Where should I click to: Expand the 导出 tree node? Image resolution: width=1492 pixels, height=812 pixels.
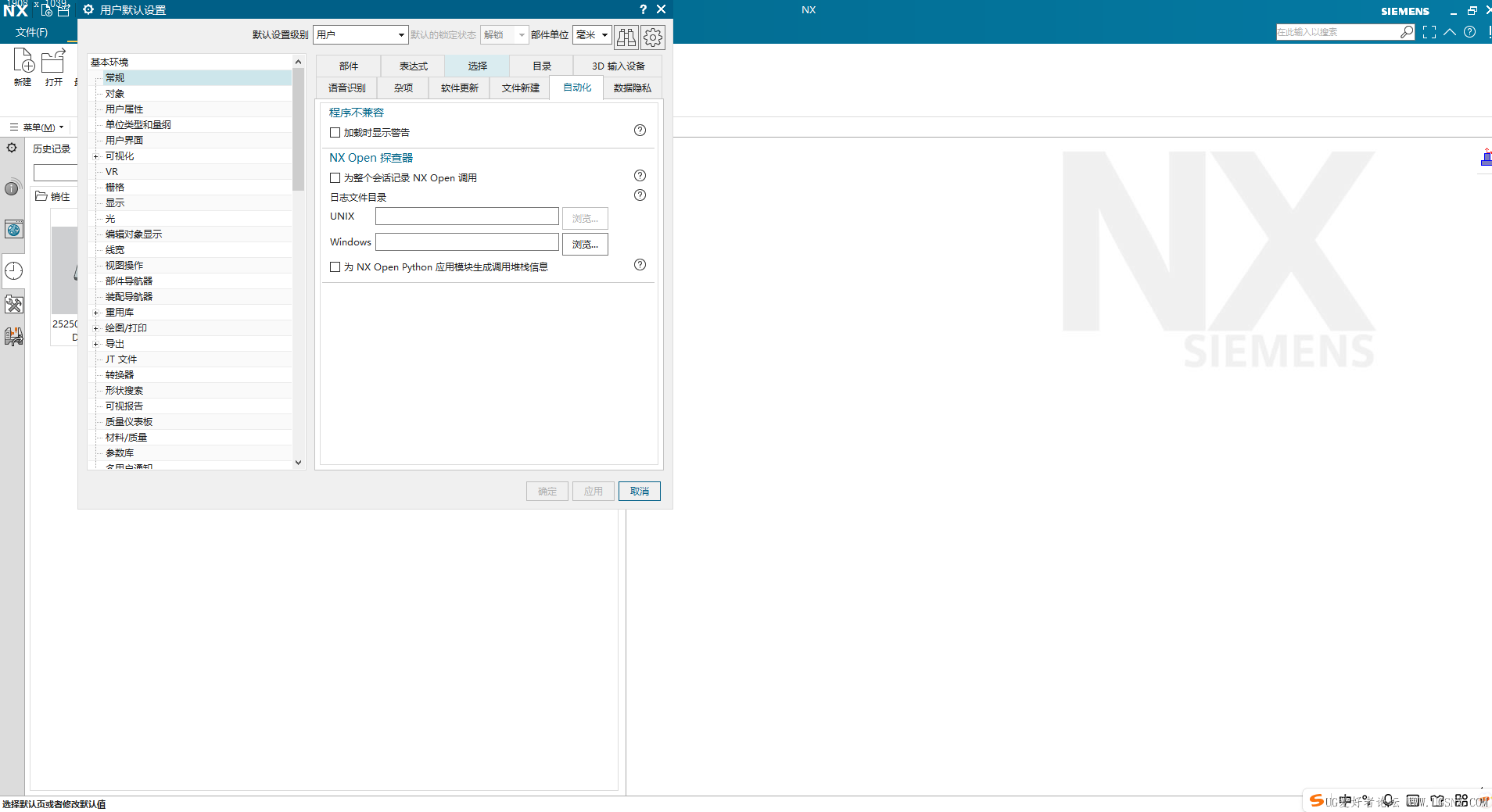coord(96,344)
